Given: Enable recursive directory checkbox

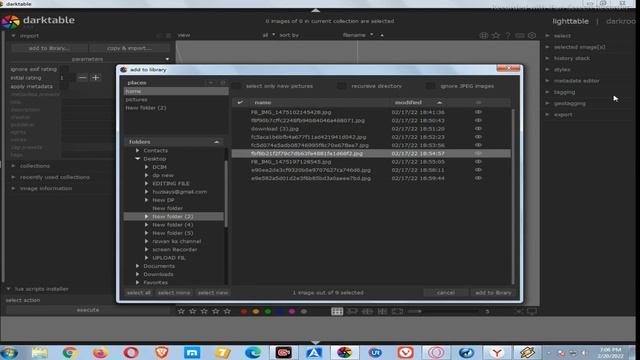Looking at the screenshot, I should point(342,86).
